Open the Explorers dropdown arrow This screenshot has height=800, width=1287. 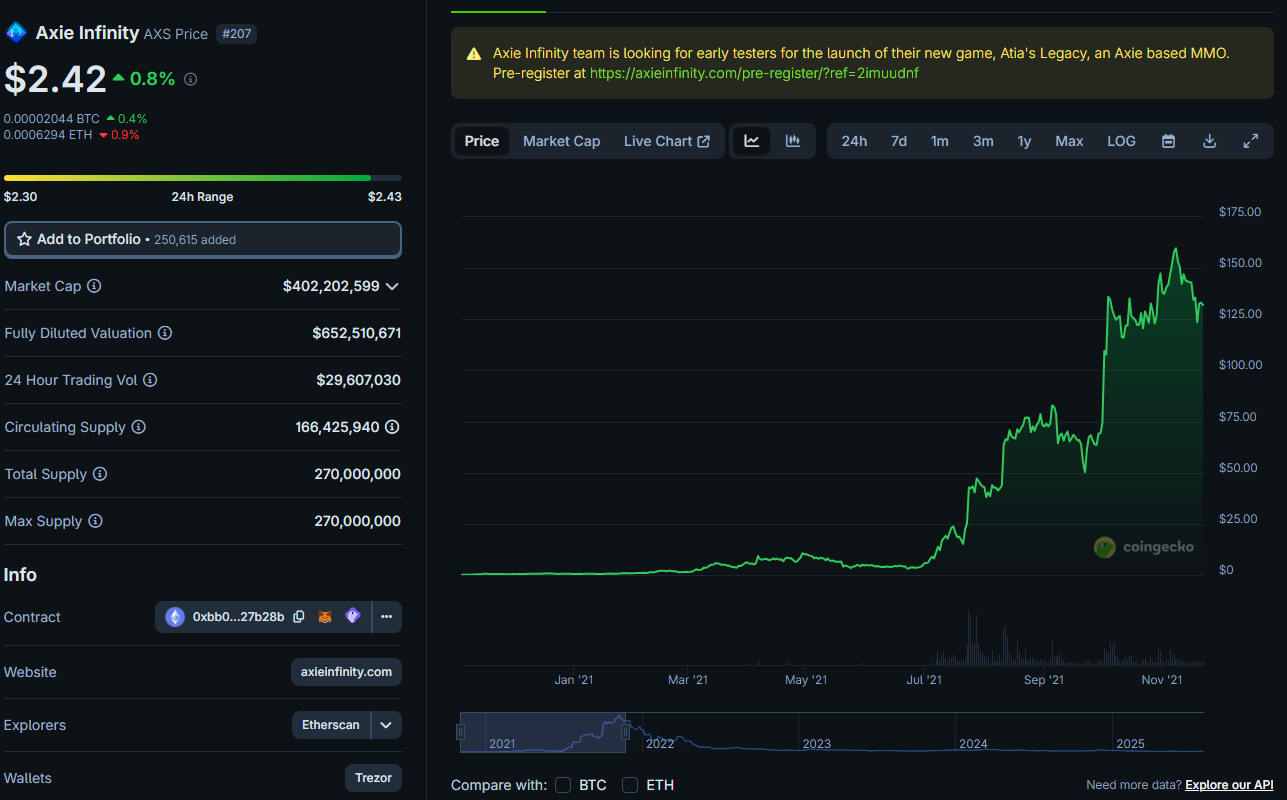coord(386,725)
